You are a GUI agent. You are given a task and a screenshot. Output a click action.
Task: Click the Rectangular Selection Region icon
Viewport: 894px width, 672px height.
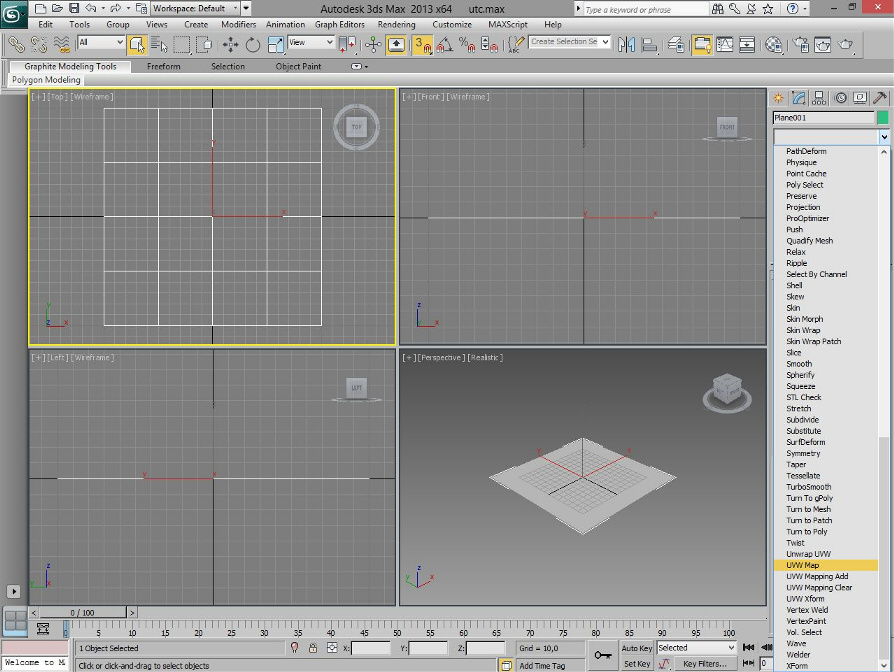(x=182, y=44)
